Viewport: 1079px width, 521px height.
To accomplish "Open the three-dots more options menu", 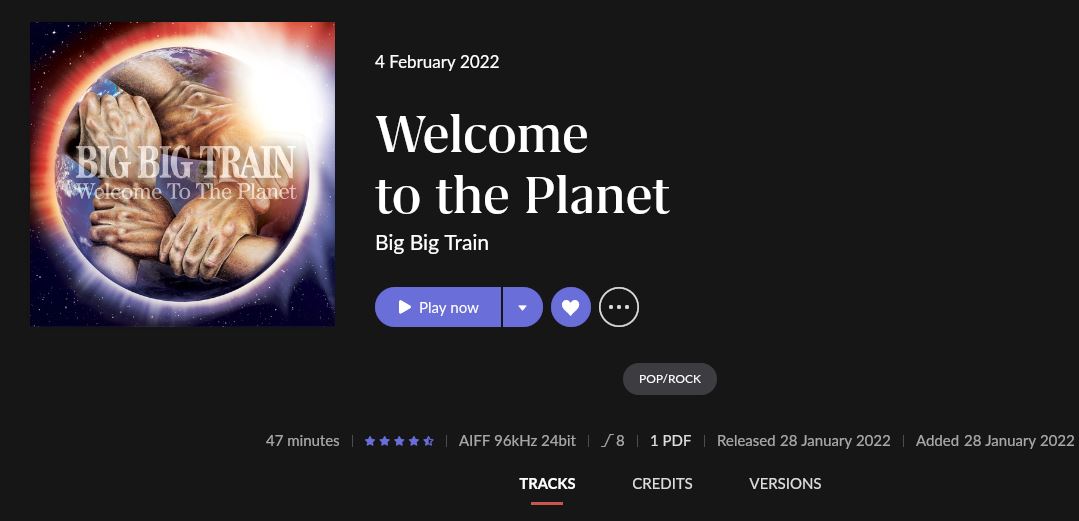I will 619,307.
